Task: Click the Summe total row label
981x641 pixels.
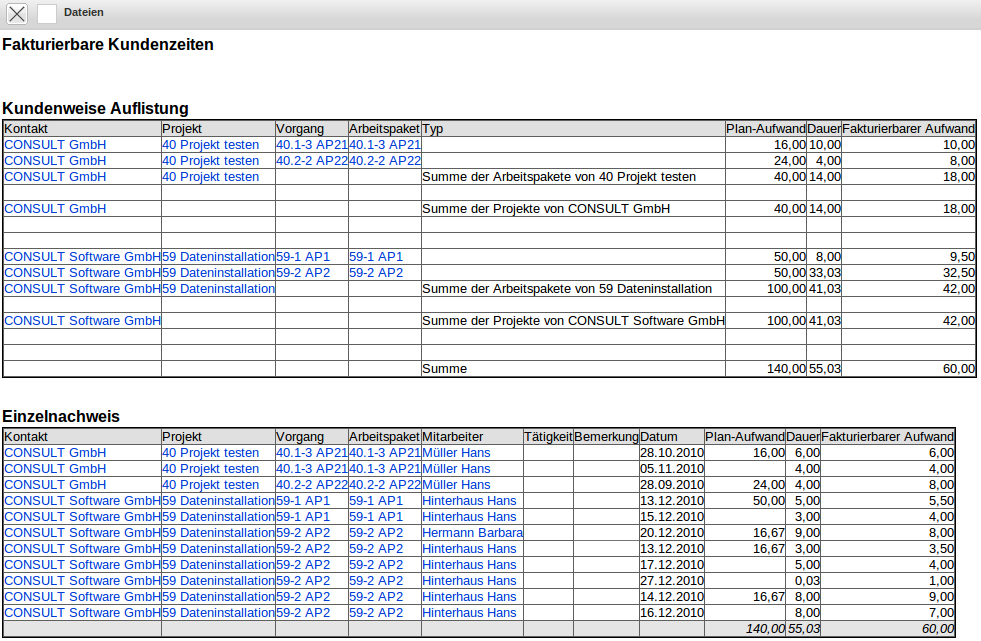Action: pyautogui.click(x=445, y=369)
